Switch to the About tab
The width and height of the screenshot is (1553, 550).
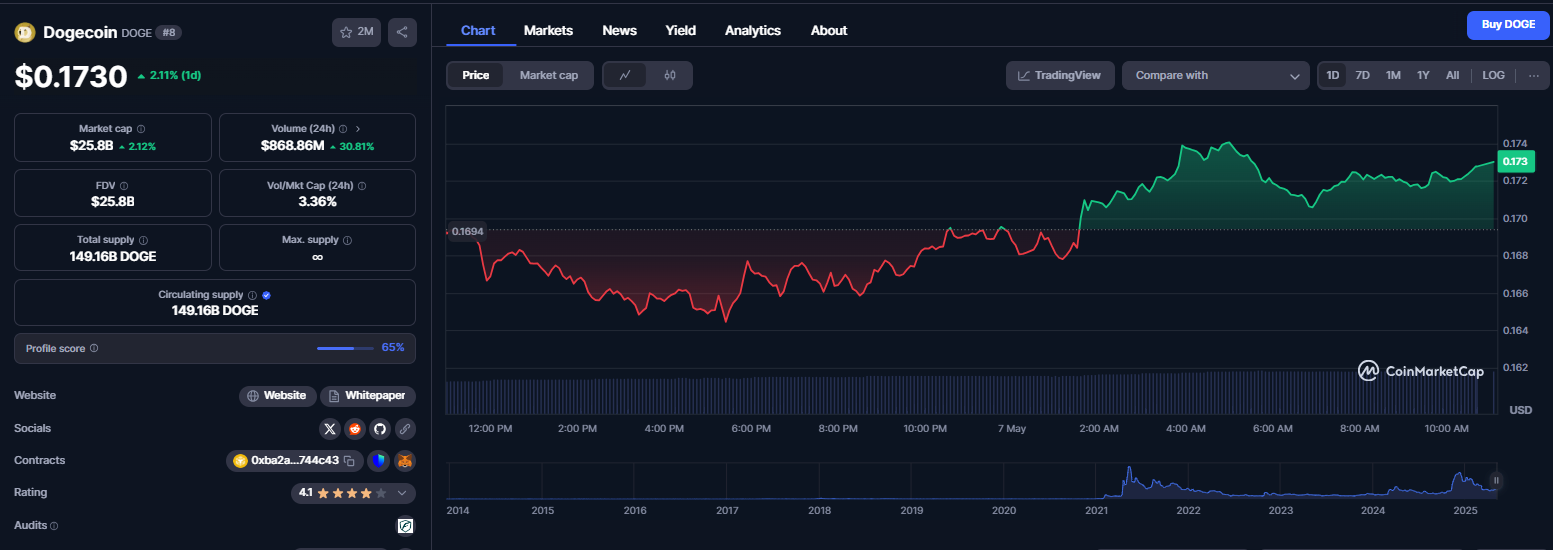point(829,30)
